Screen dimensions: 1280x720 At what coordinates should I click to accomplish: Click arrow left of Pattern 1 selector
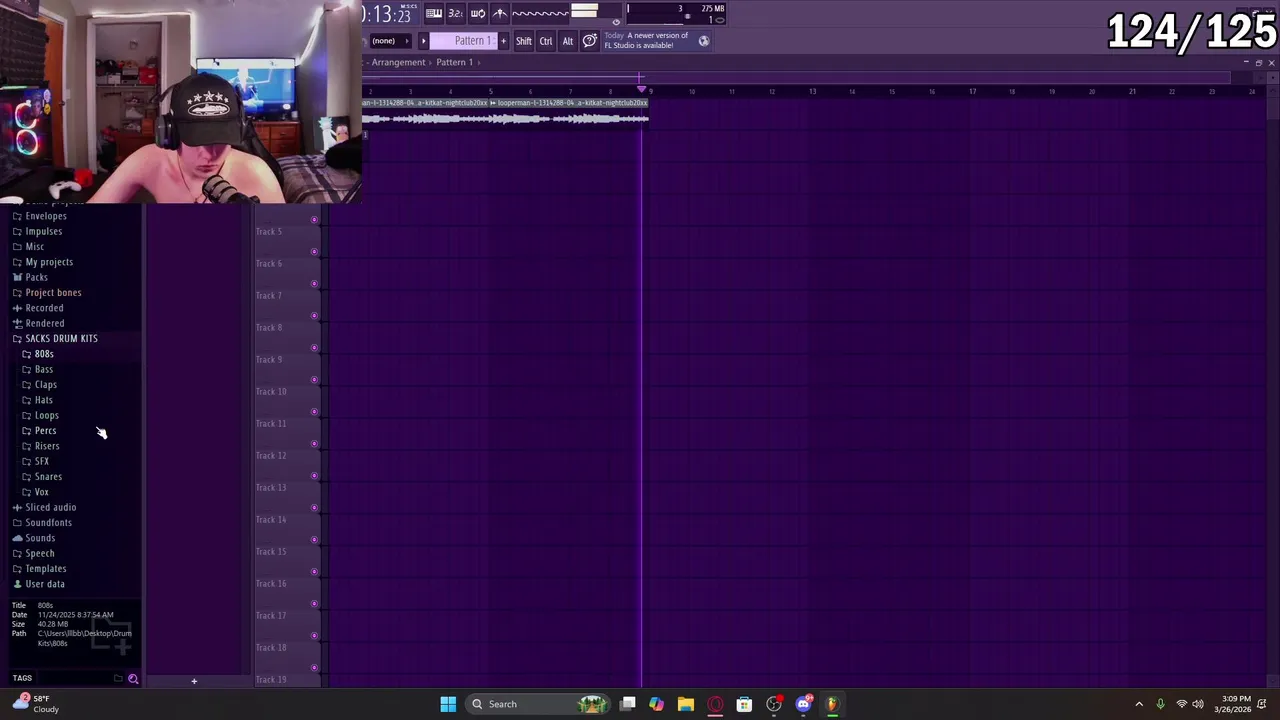click(423, 41)
